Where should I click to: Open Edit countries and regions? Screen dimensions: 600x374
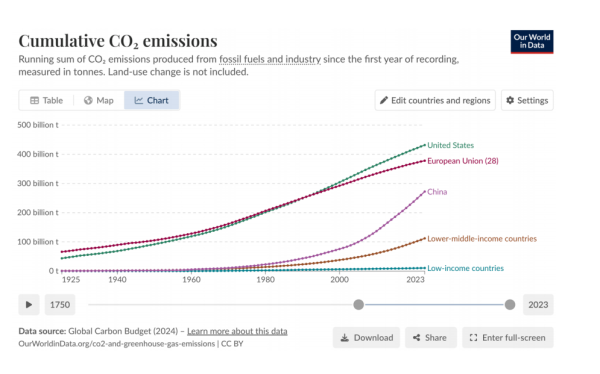(435, 100)
